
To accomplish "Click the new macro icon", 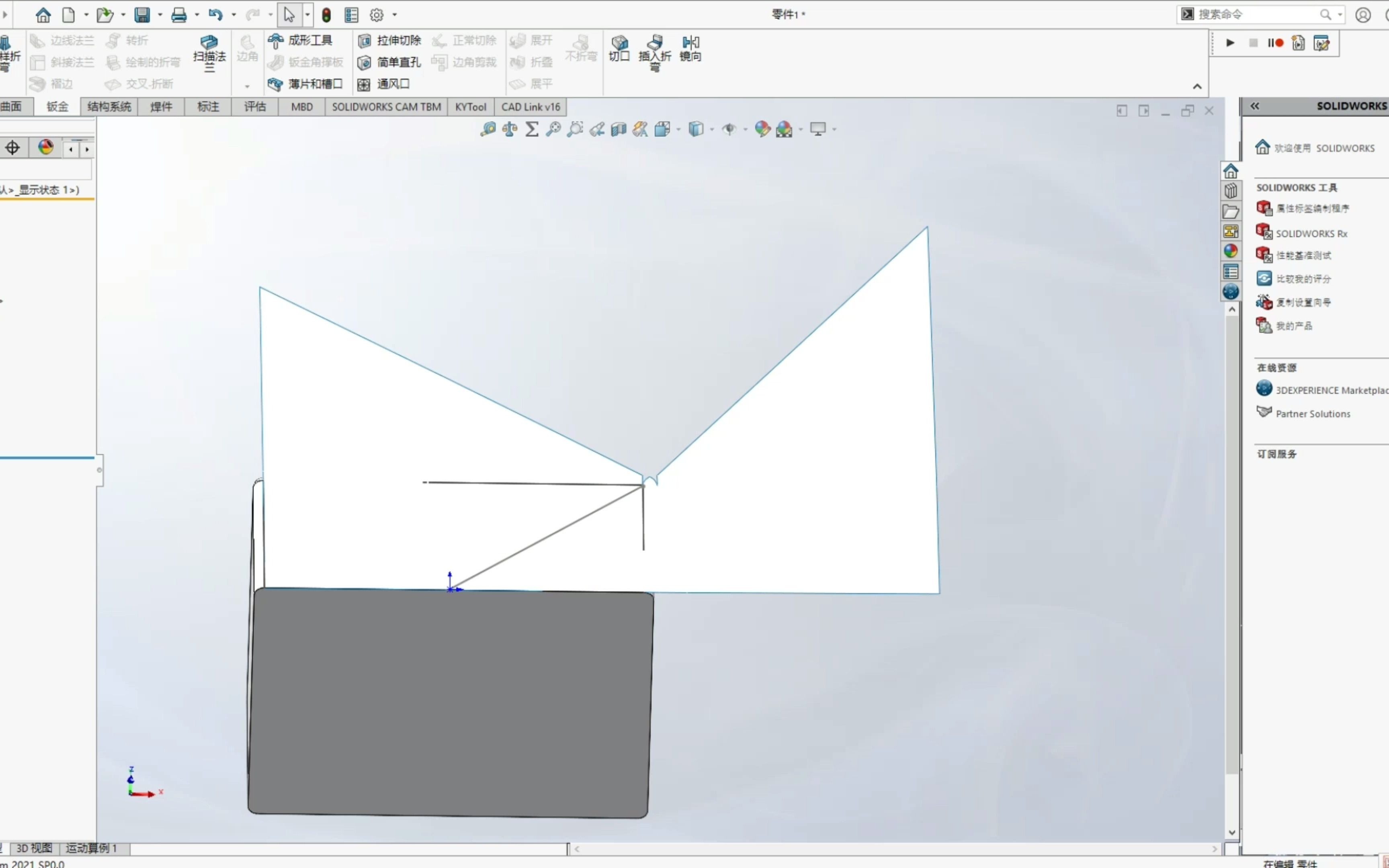I will tap(1298, 43).
